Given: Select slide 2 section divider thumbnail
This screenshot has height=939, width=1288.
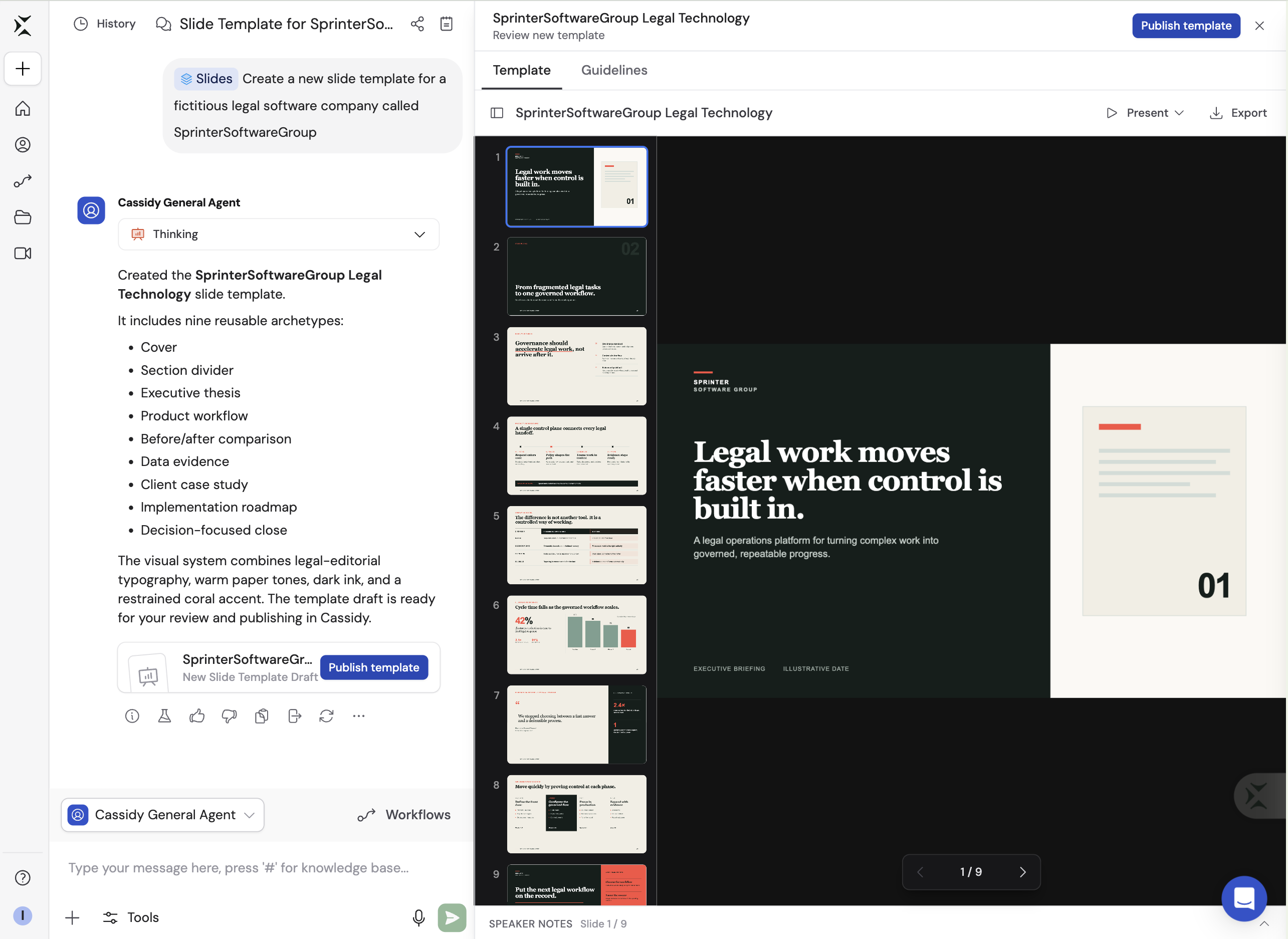Looking at the screenshot, I should [576, 276].
